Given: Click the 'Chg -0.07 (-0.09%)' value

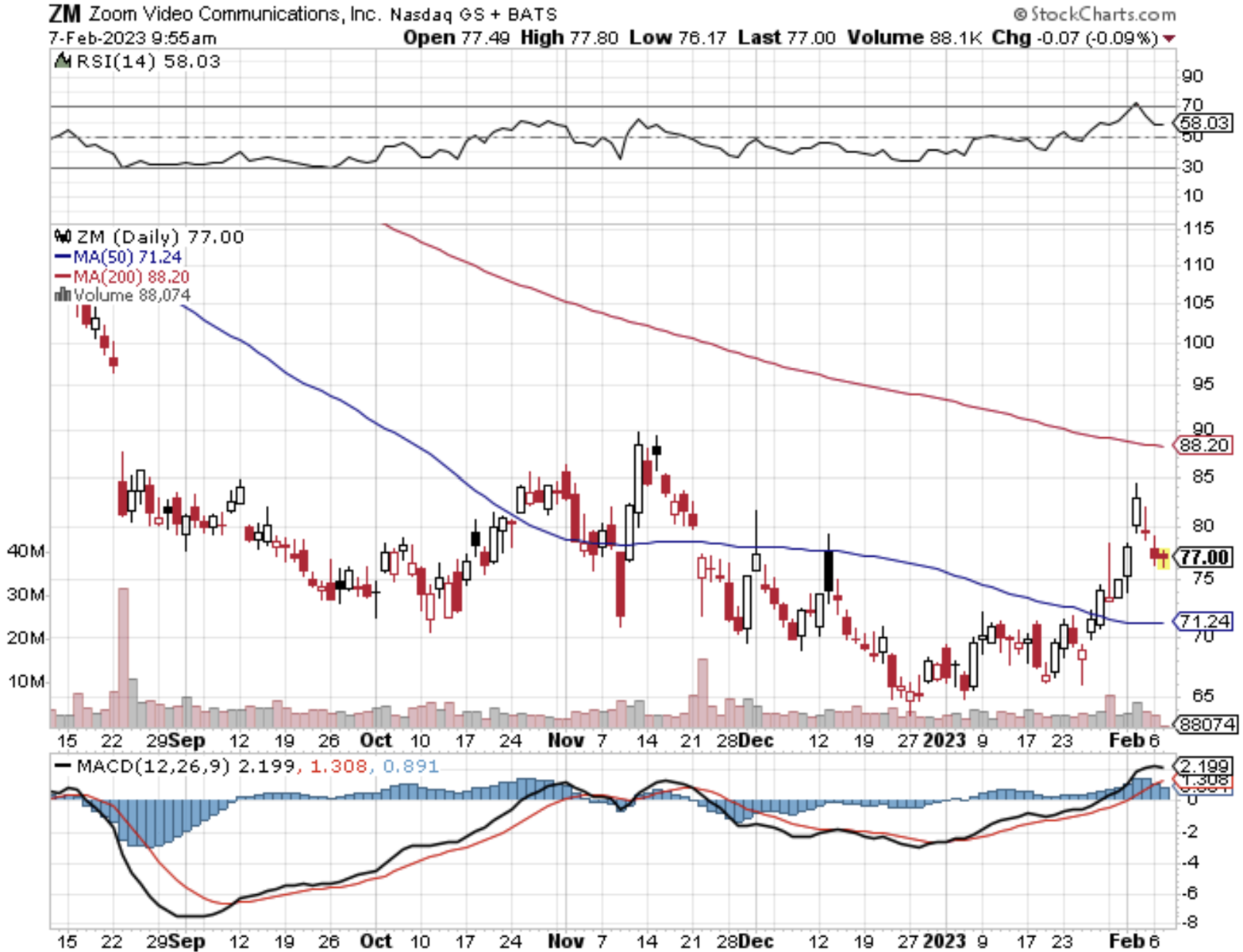Looking at the screenshot, I should pyautogui.click(x=1076, y=37).
